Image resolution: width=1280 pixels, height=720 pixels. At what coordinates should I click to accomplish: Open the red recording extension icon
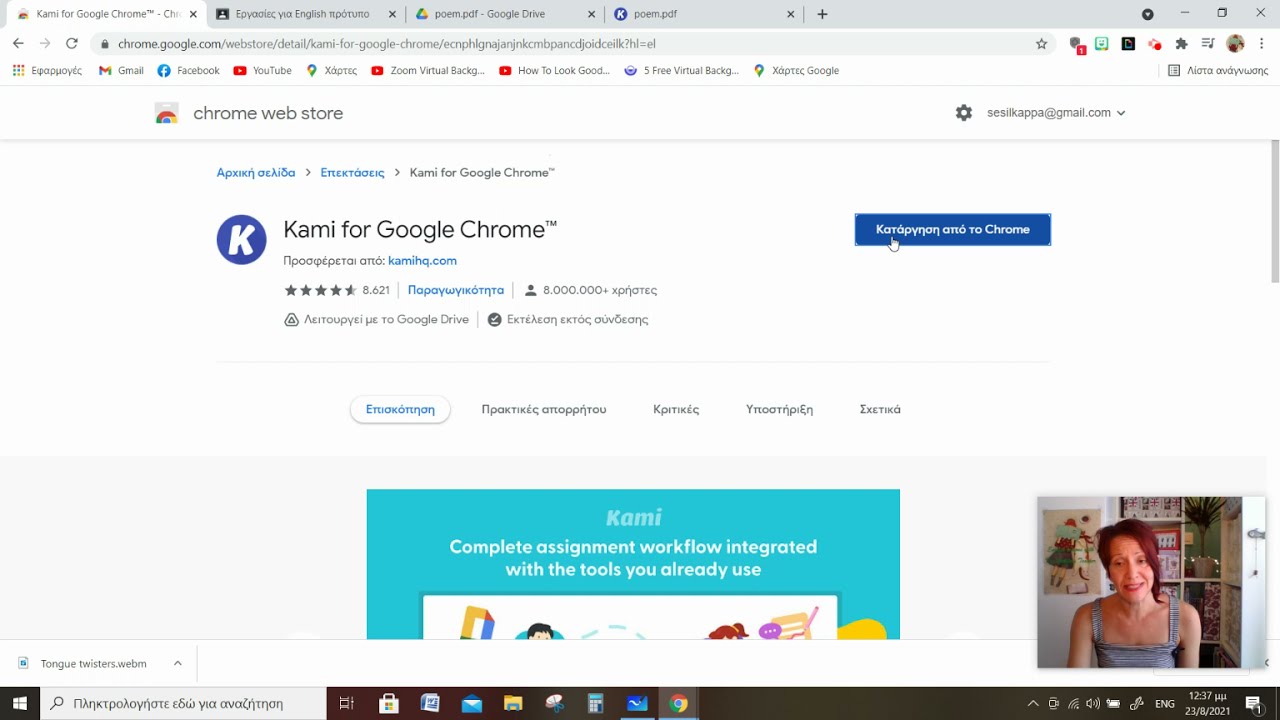tap(1155, 44)
